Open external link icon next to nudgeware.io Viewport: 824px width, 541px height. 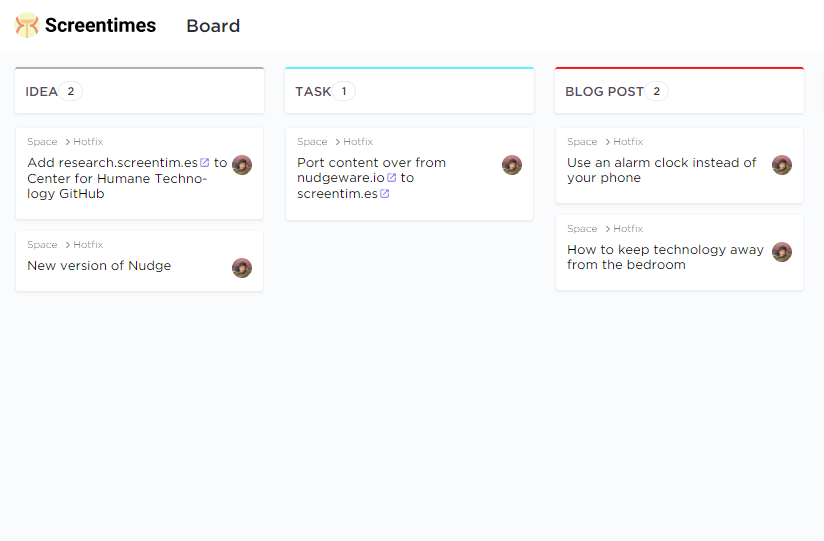[x=392, y=178]
